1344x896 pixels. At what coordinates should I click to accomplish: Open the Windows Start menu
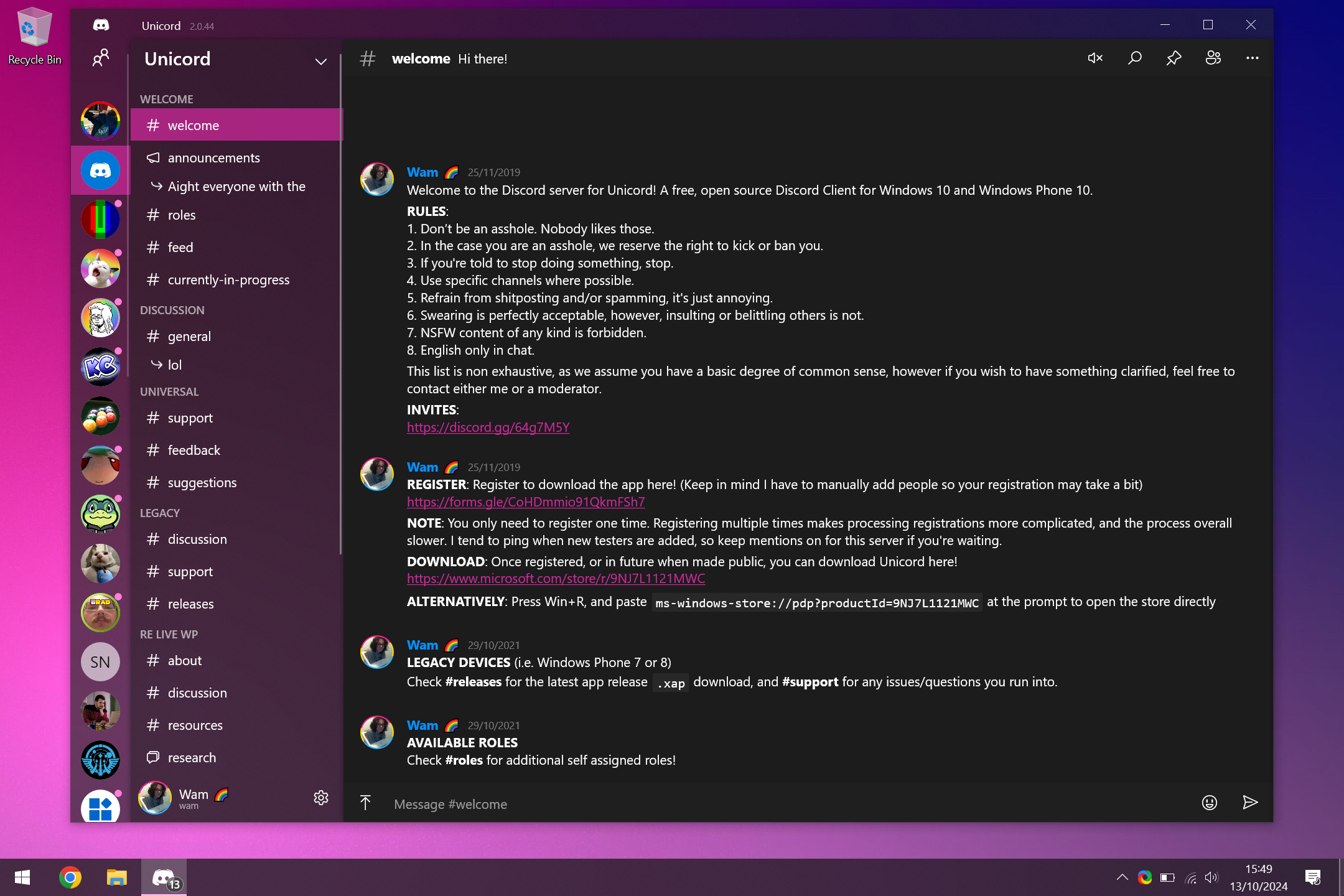22,877
